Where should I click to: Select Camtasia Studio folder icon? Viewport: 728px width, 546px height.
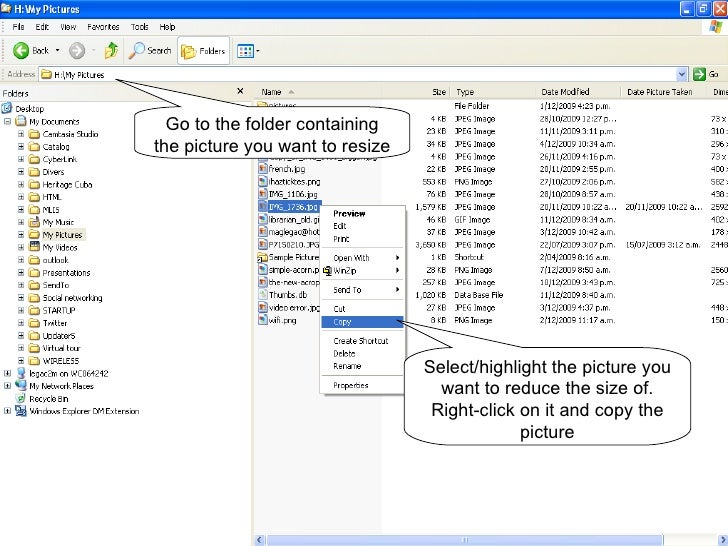(x=34, y=134)
